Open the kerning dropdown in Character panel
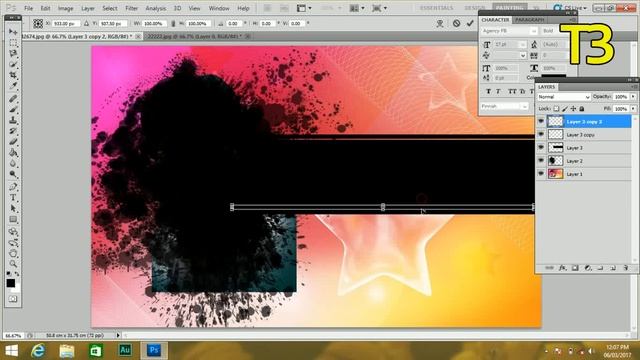The image size is (640, 360). pos(523,55)
